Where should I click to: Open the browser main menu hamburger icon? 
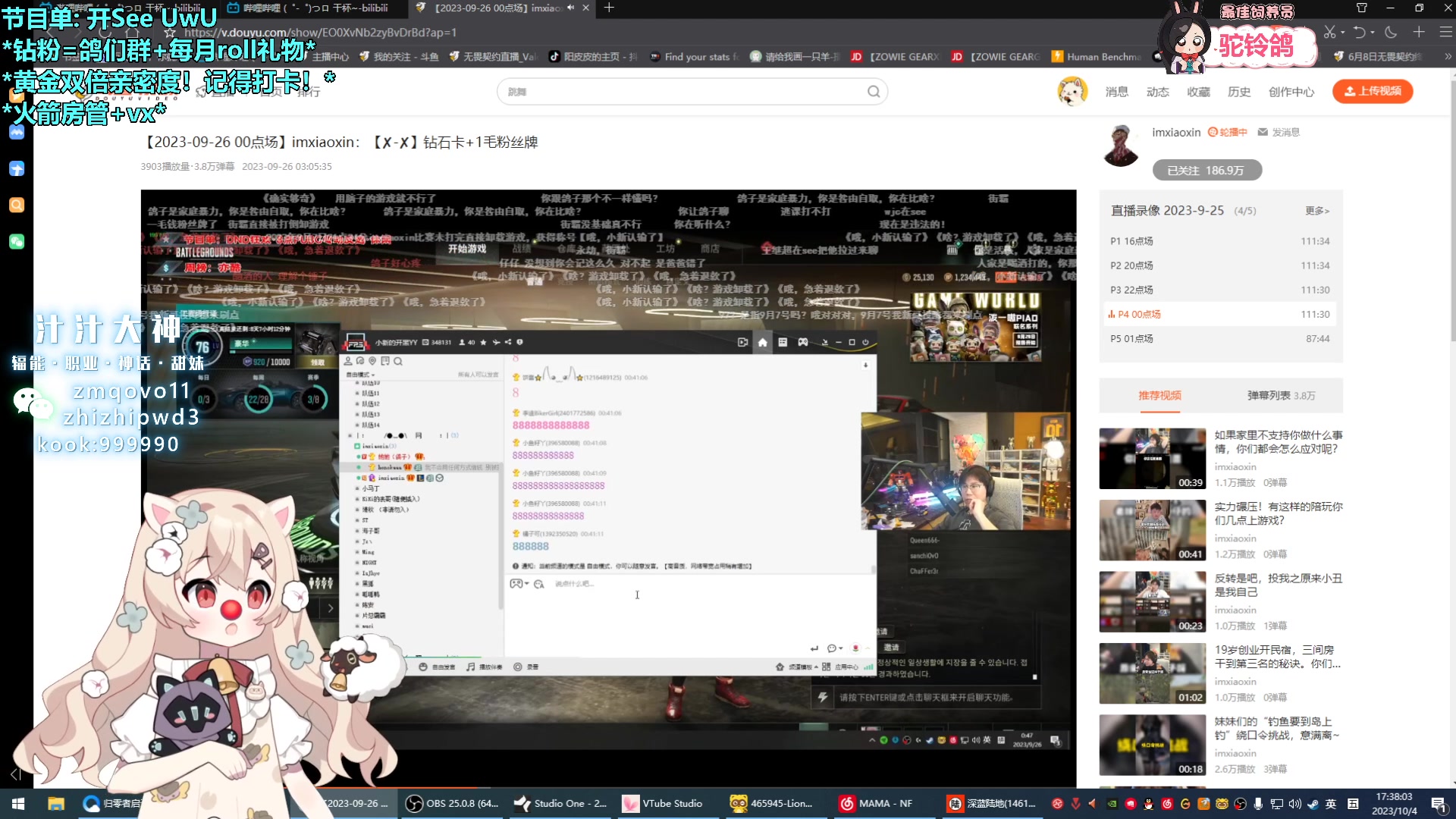(x=1446, y=32)
